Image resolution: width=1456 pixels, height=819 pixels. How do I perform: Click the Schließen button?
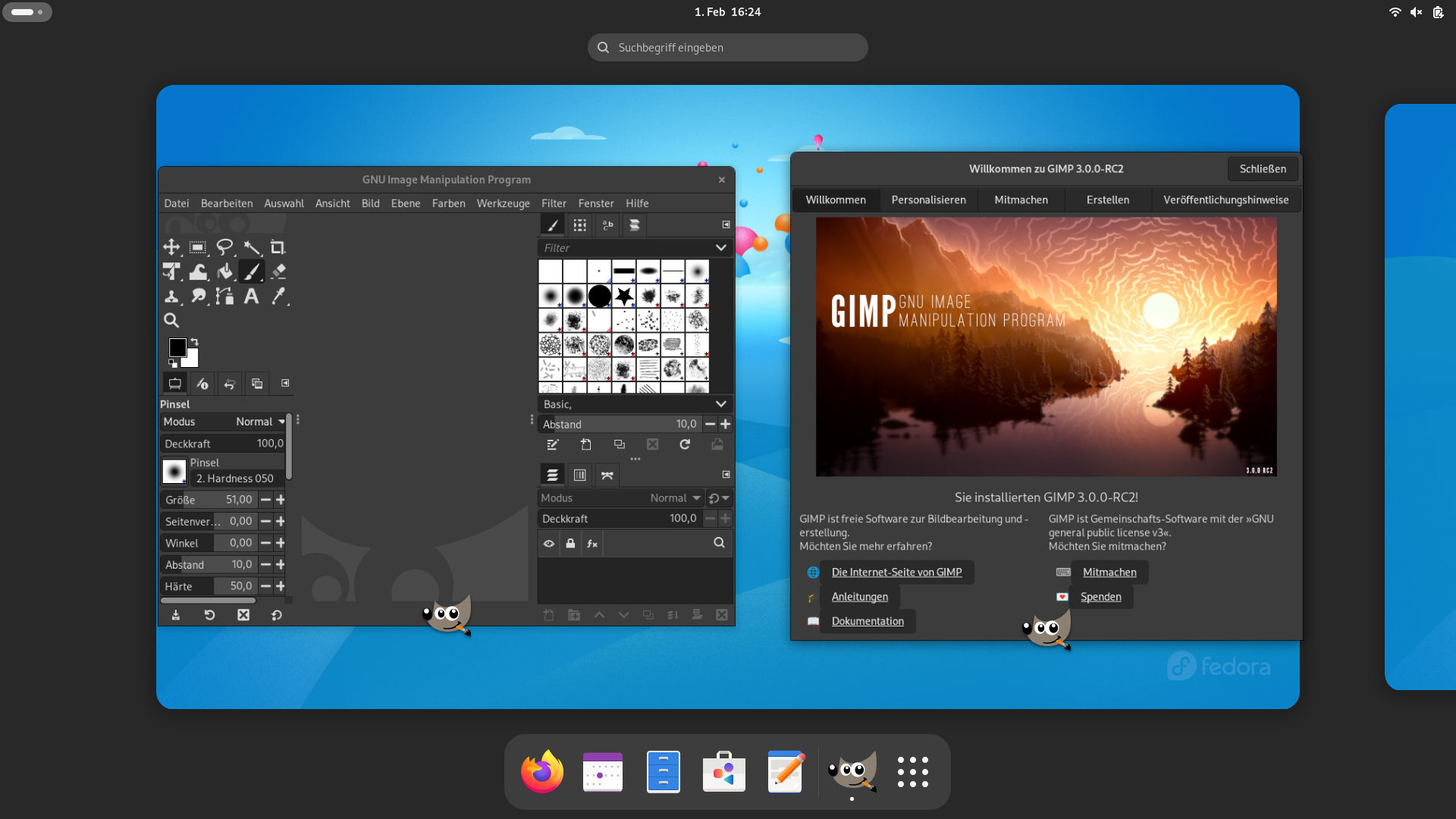coord(1262,169)
